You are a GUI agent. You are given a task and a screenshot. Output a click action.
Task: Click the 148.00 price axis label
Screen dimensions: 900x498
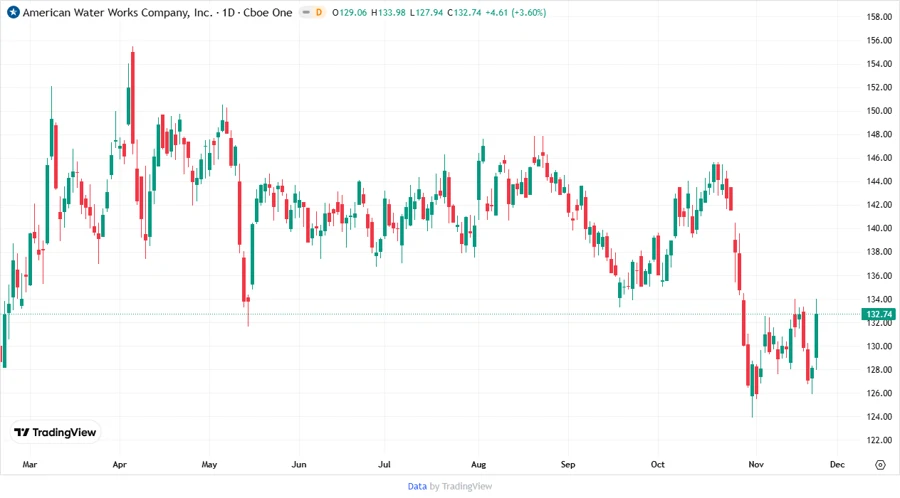879,134
